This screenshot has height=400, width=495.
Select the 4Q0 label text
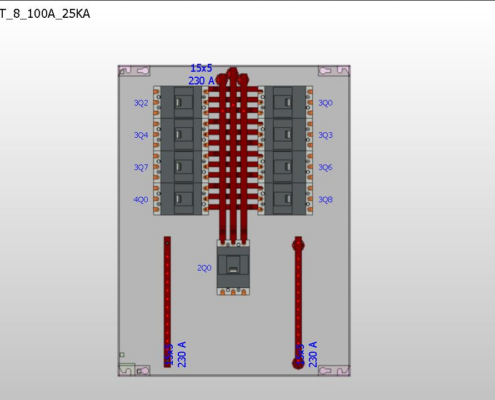tap(141, 199)
